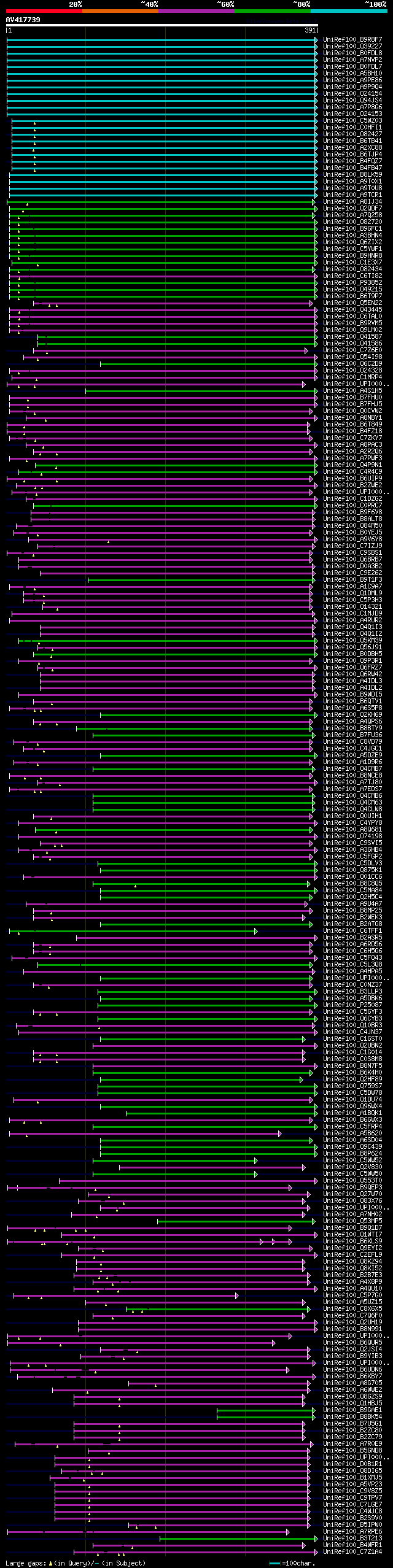
Task: Click the green alignment bar for UniRef100_O82720
Action: (162, 222)
